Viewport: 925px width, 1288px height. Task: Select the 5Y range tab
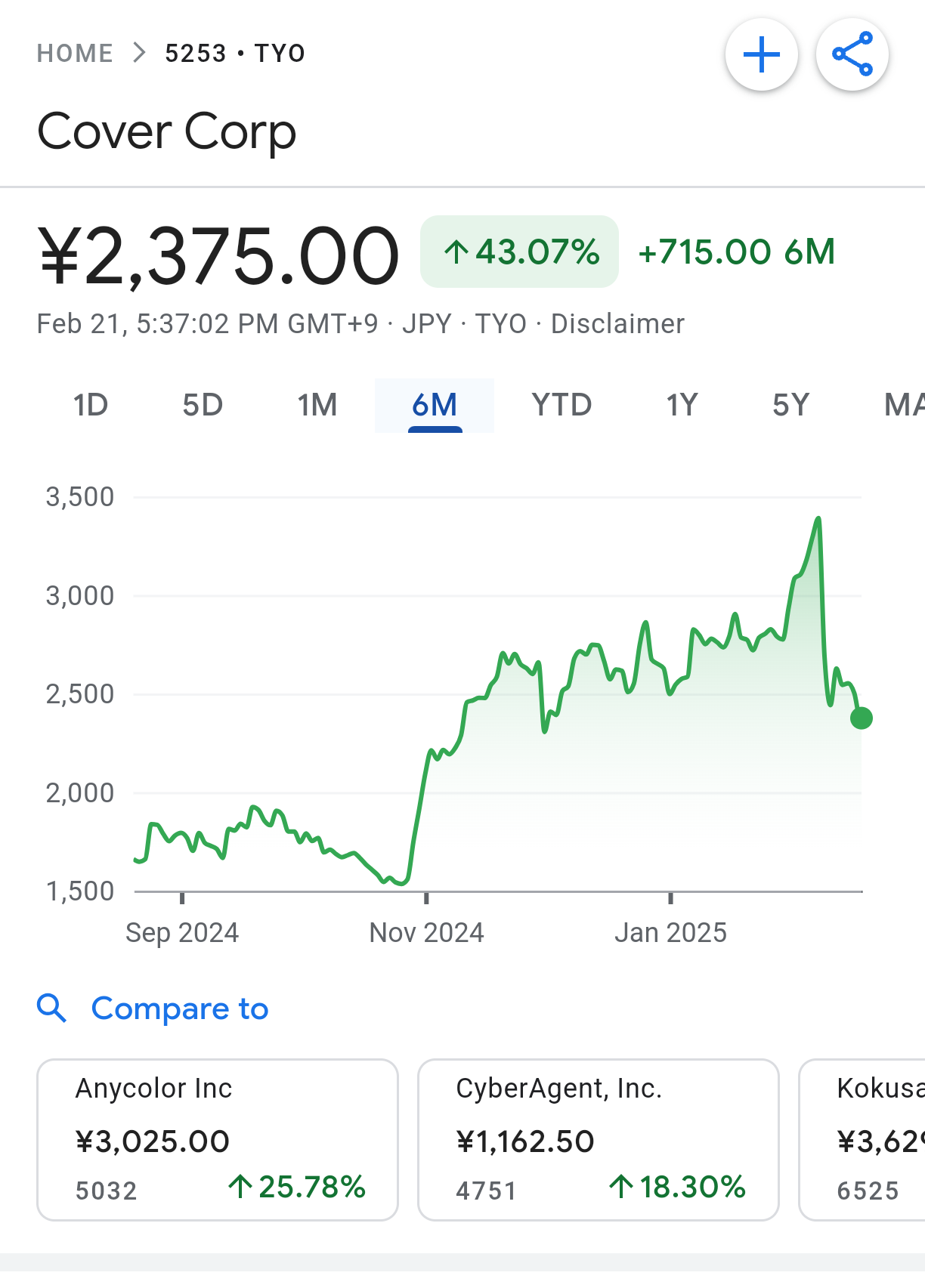[x=790, y=406]
